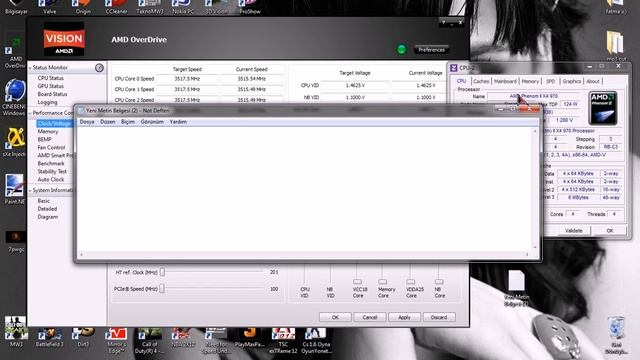
Task: Click Cancel in AMD OverDrive
Action: 370,317
